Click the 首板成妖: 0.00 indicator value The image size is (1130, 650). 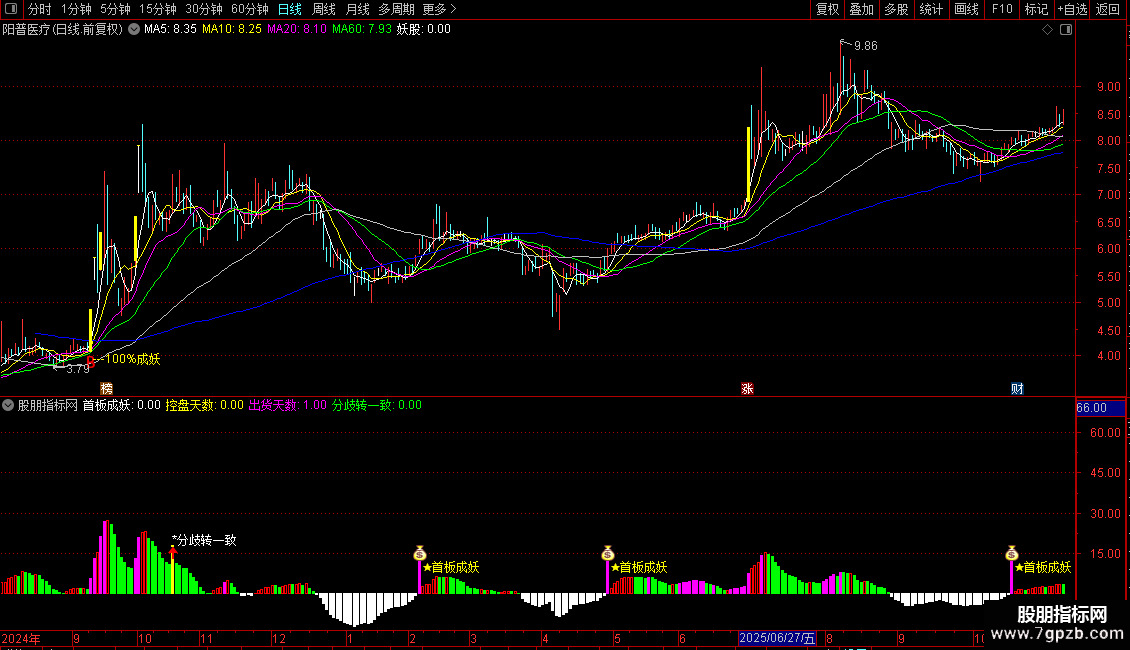click(x=121, y=406)
